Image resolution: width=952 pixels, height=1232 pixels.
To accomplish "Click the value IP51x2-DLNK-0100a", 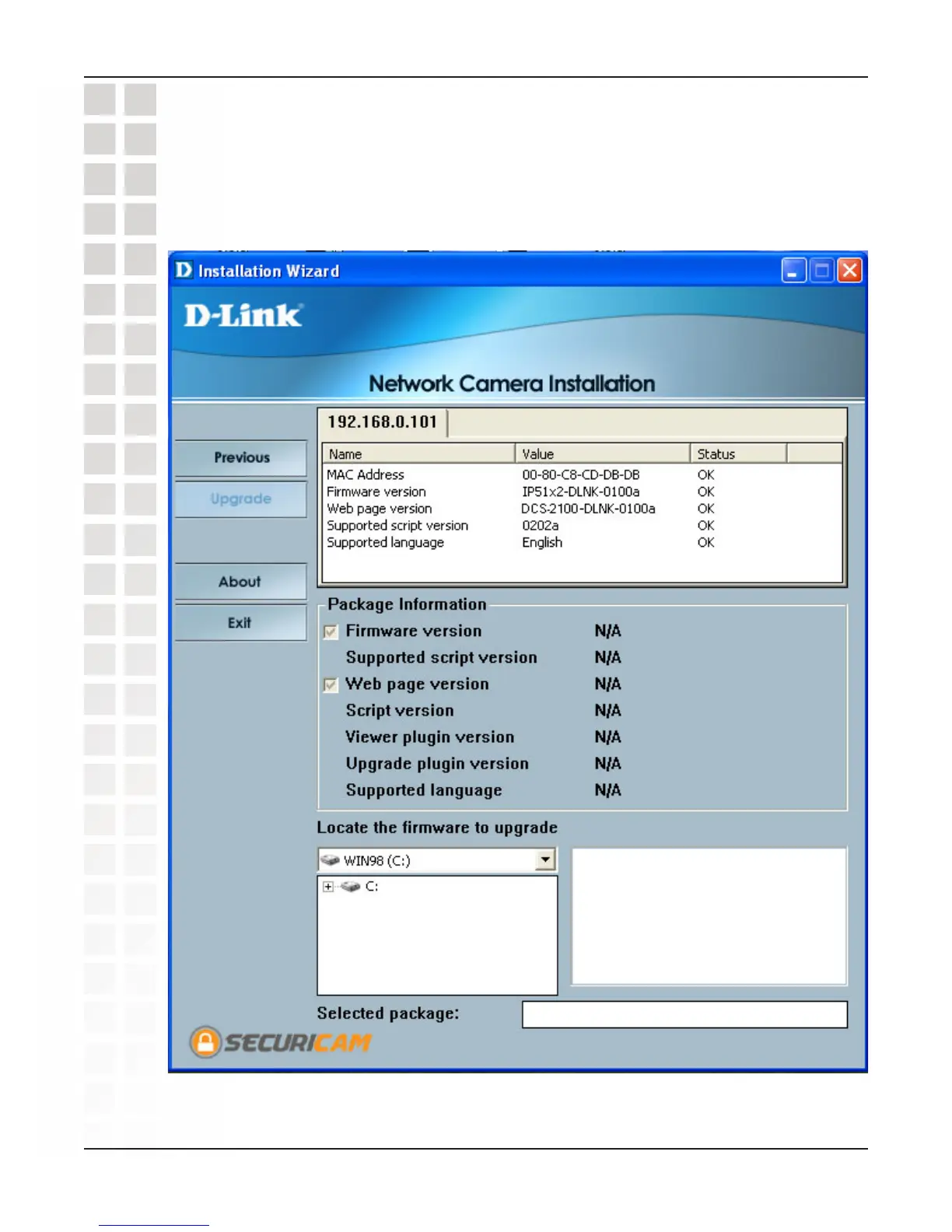I will pos(581,492).
